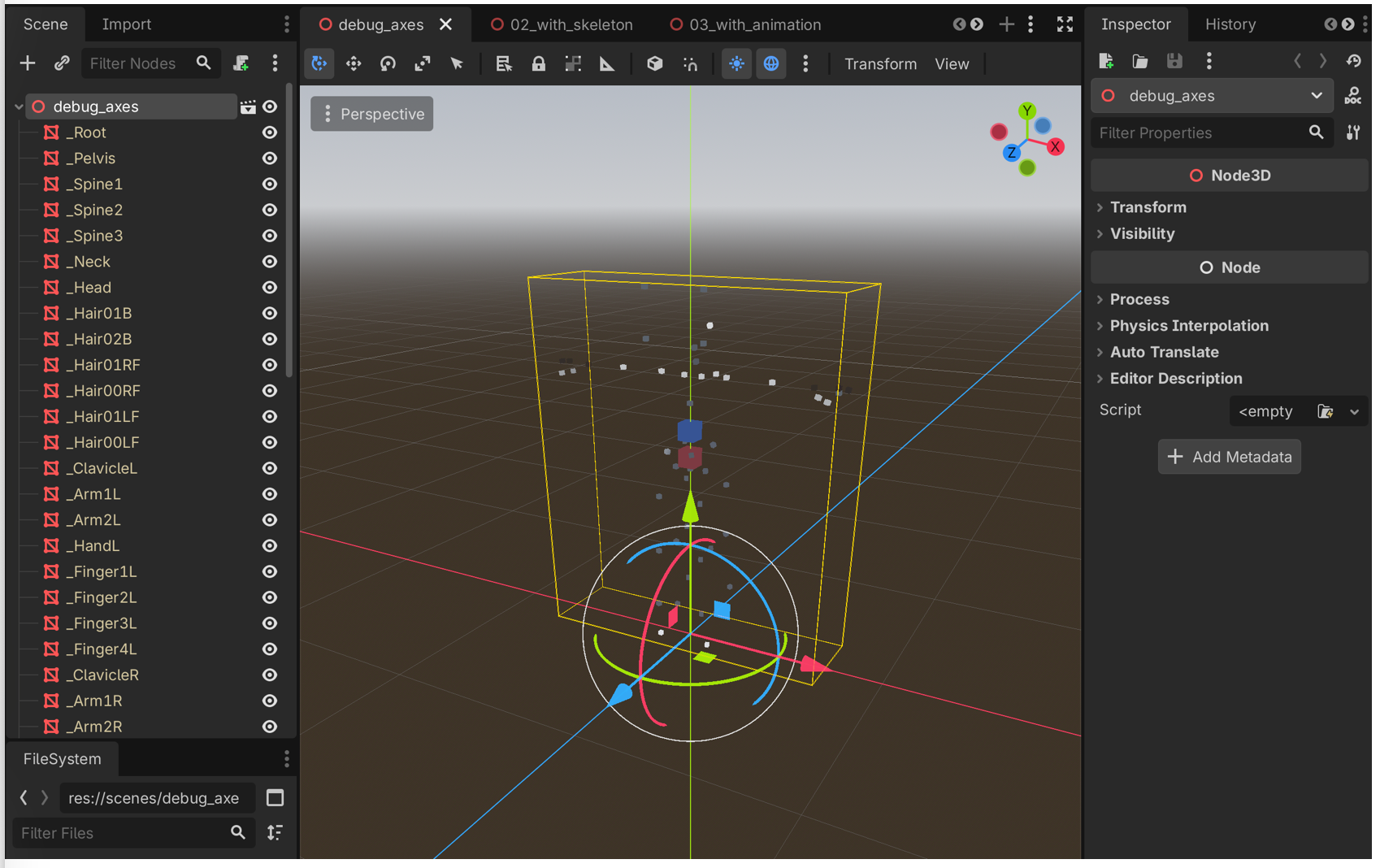Click the instantiate child scene link icon
The image size is (1380, 868).
[x=62, y=63]
